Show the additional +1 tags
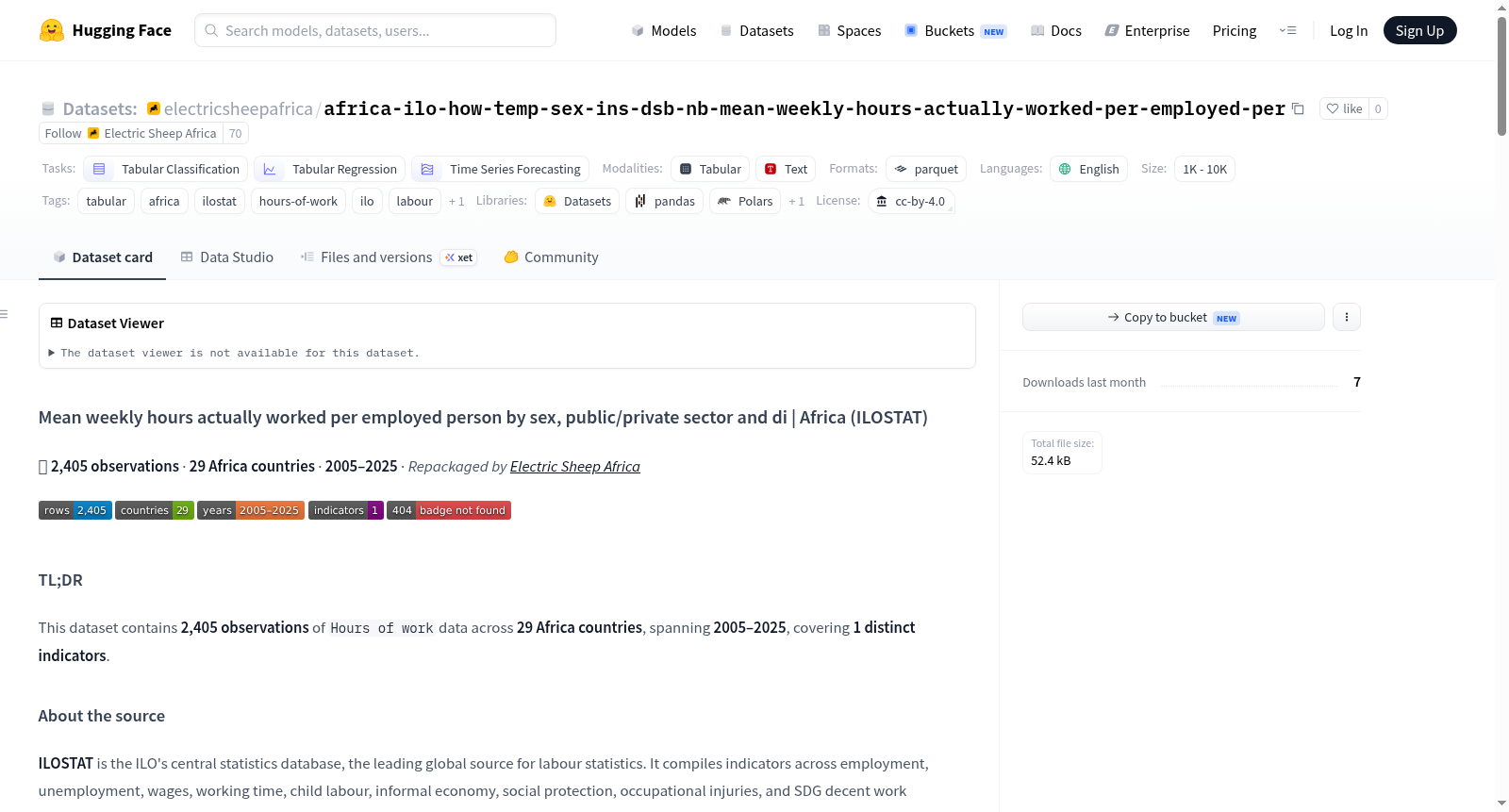 [456, 201]
